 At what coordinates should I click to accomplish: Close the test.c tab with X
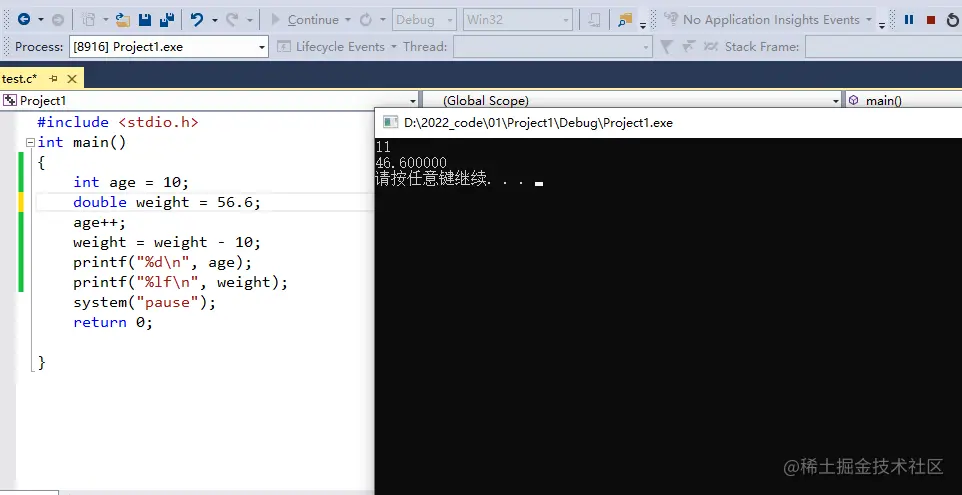coord(72,79)
